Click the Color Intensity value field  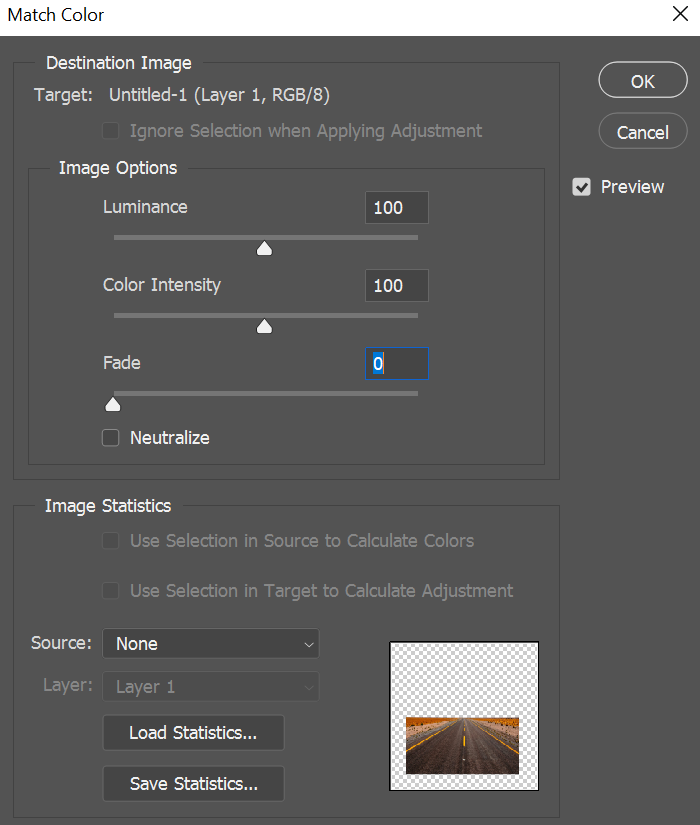[397, 286]
